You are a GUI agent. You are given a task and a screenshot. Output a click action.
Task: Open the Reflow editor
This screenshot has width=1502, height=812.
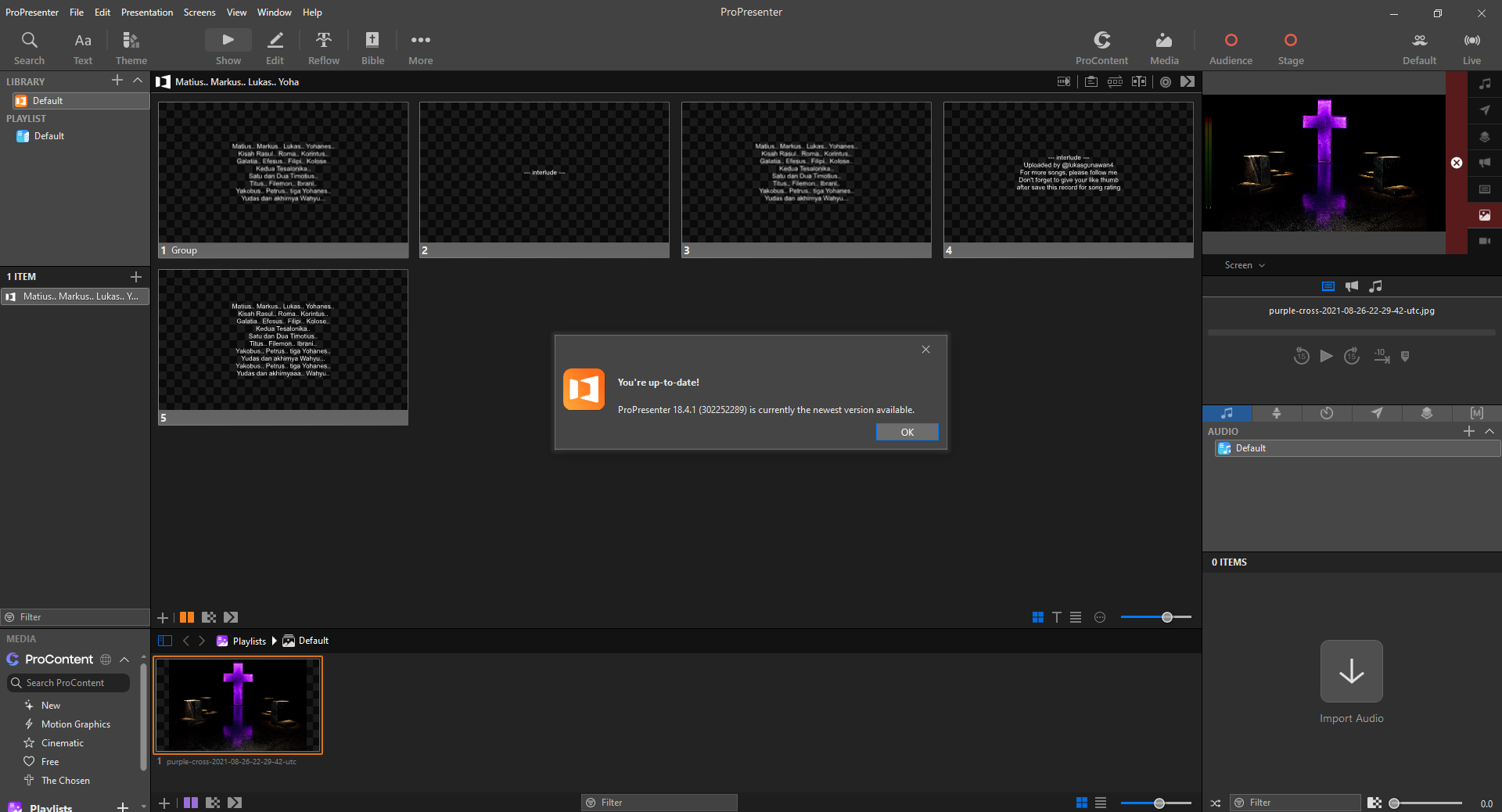coord(324,49)
